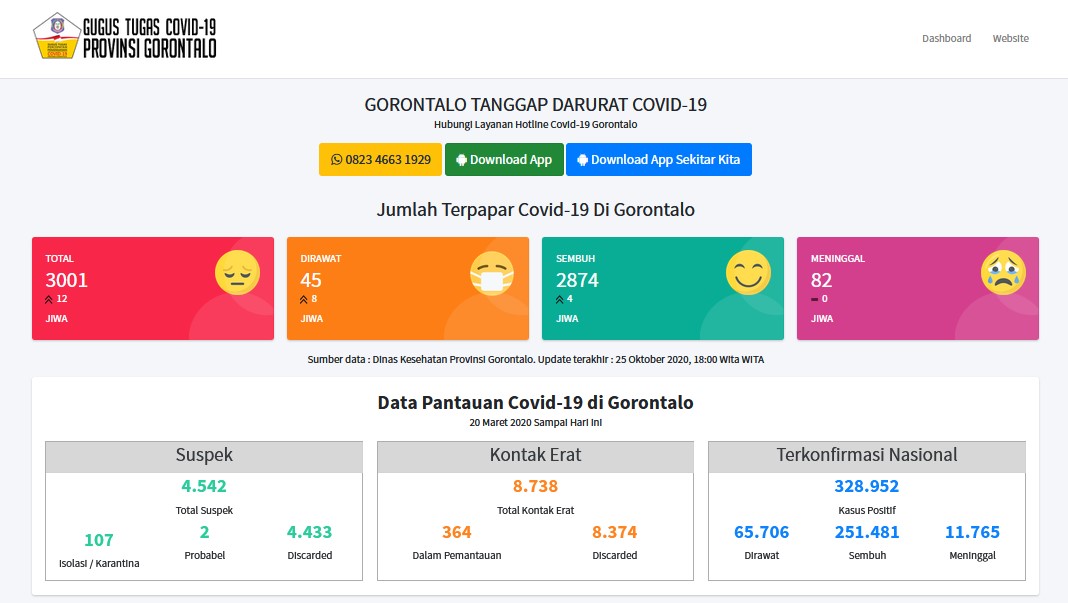
Task: Click the up-arrow increase icon under Total 3001
Action: coord(49,299)
